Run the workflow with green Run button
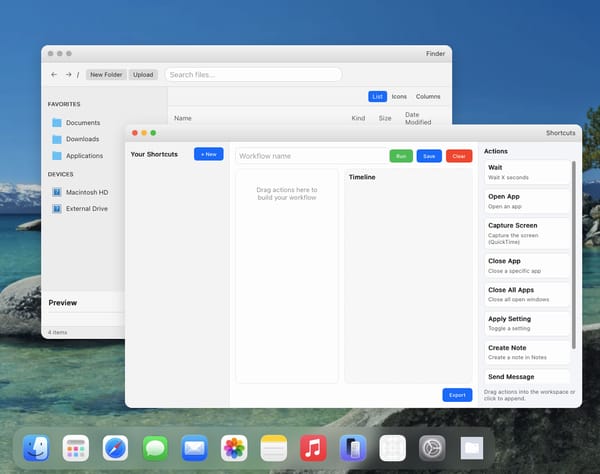This screenshot has height=474, width=600. click(x=401, y=156)
